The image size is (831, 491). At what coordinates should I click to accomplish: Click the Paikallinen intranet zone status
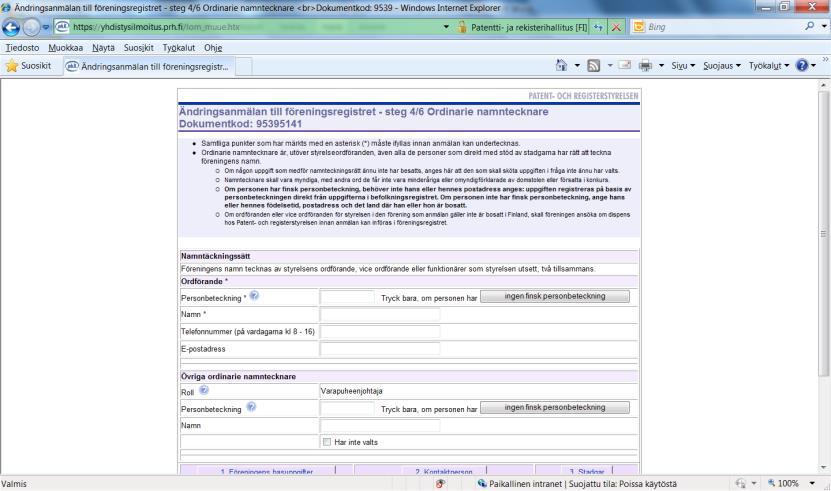pyautogui.click(x=577, y=484)
